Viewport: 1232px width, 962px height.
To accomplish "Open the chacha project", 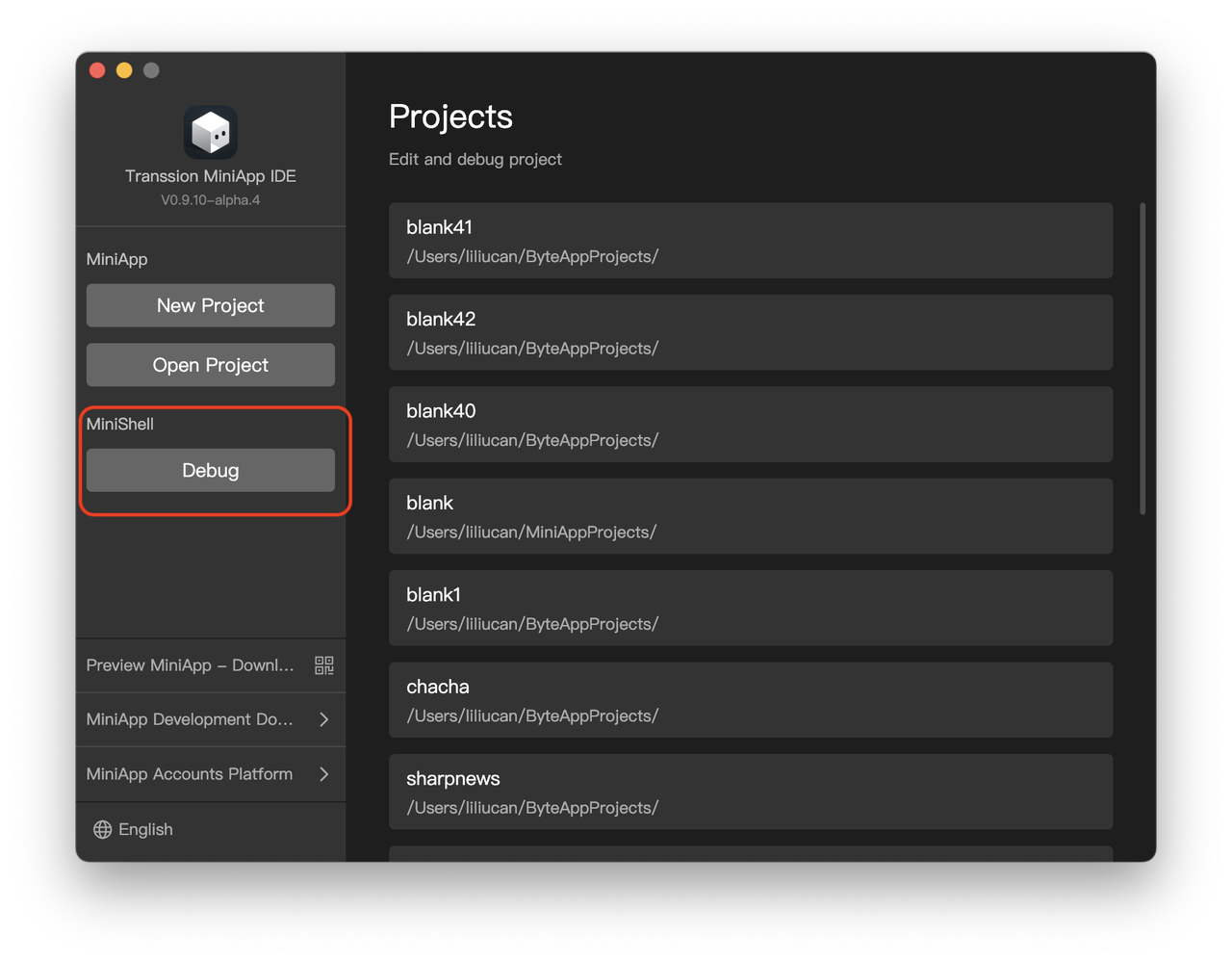I will coord(751,700).
